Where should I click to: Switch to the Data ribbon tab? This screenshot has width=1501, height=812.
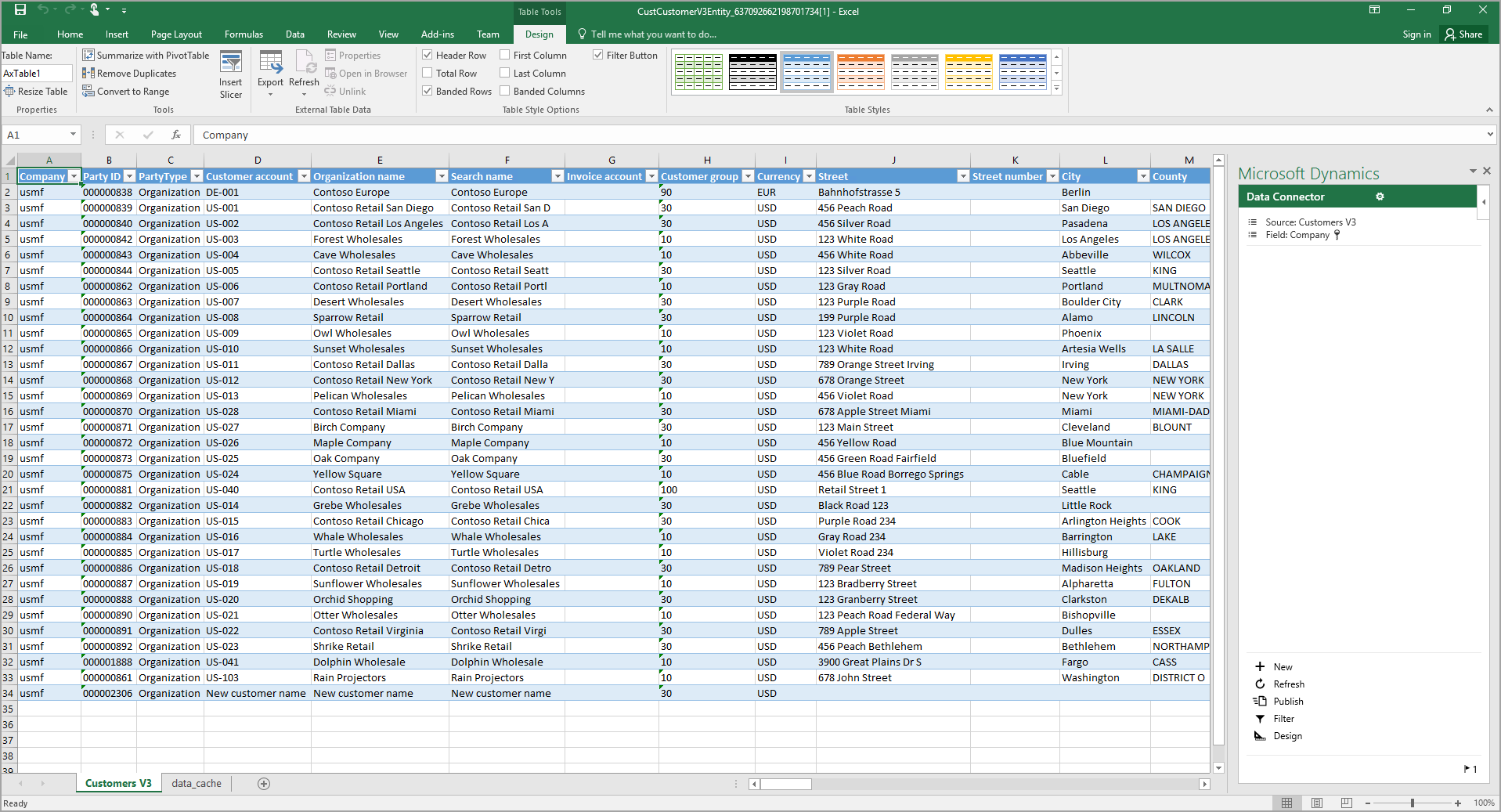[295, 34]
